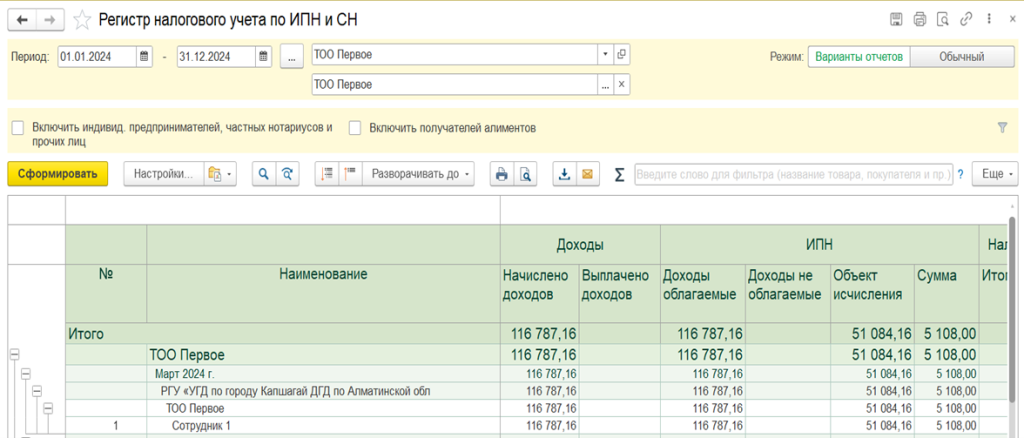Screen dimensions: 1024x438
Task: Open print preview in report toolbar
Action: (x=524, y=174)
